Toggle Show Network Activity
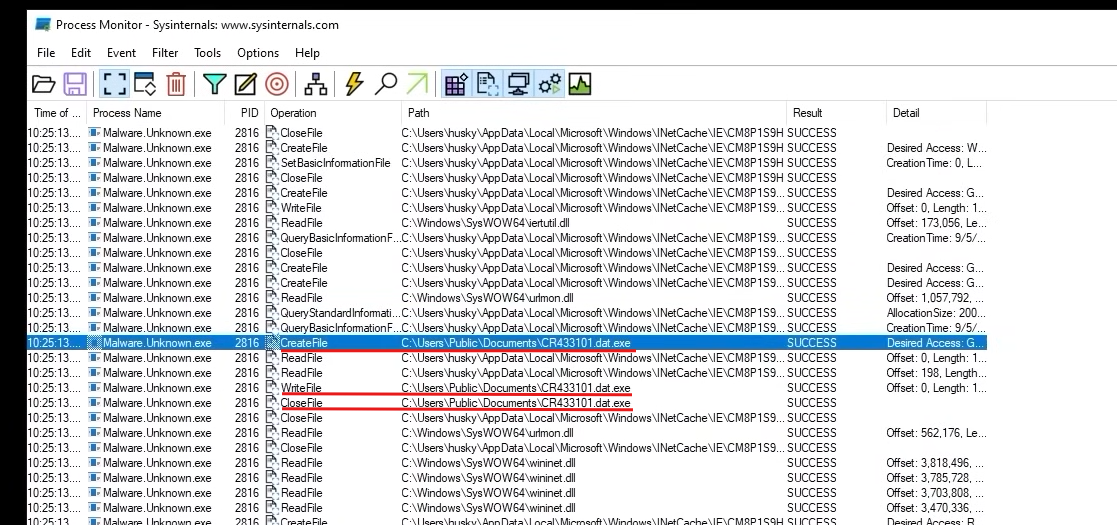The width and height of the screenshot is (1117, 525). pos(518,84)
